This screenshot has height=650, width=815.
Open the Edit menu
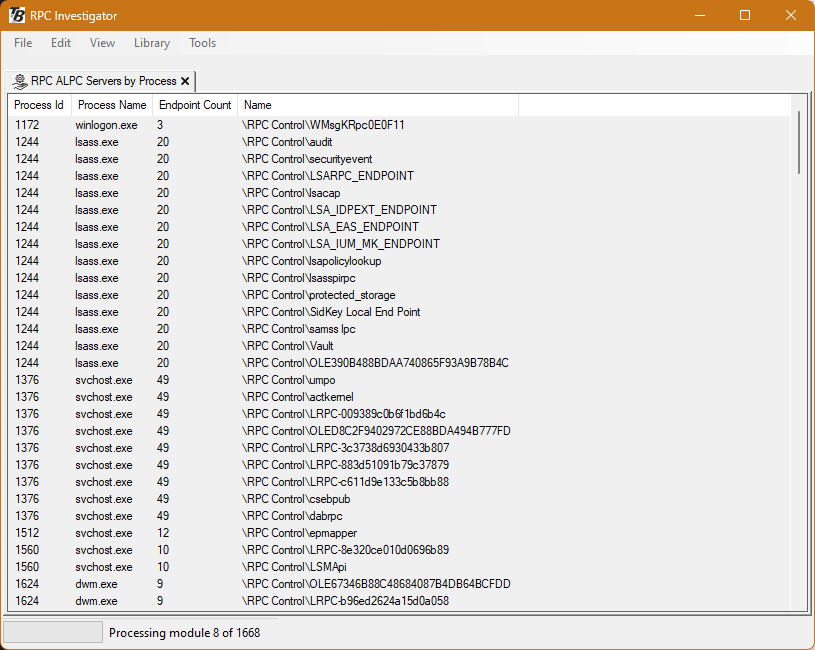pyautogui.click(x=61, y=43)
